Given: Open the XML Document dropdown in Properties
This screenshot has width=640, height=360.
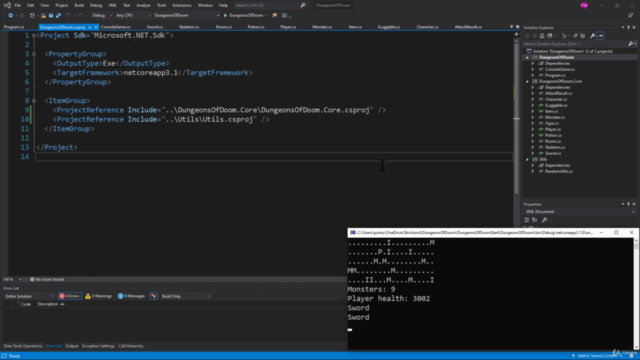Looking at the screenshot, I should [x=580, y=212].
